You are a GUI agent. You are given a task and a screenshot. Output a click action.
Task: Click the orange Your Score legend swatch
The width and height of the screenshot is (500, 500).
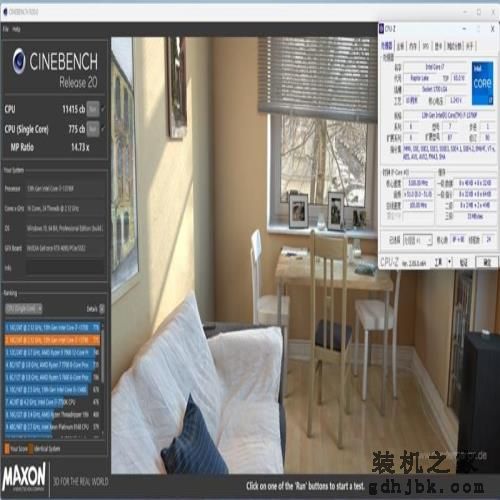pyautogui.click(x=7, y=449)
